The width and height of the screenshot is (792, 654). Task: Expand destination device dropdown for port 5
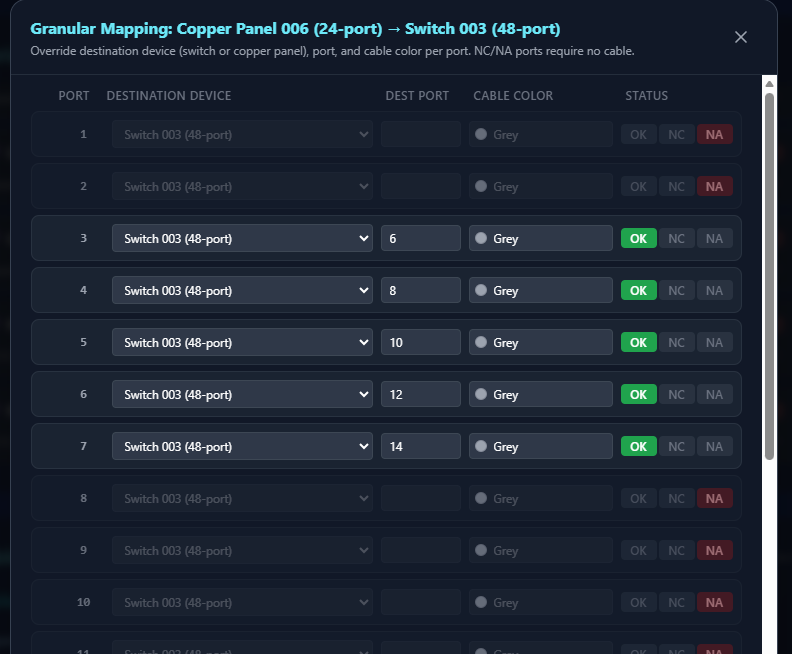click(x=242, y=342)
